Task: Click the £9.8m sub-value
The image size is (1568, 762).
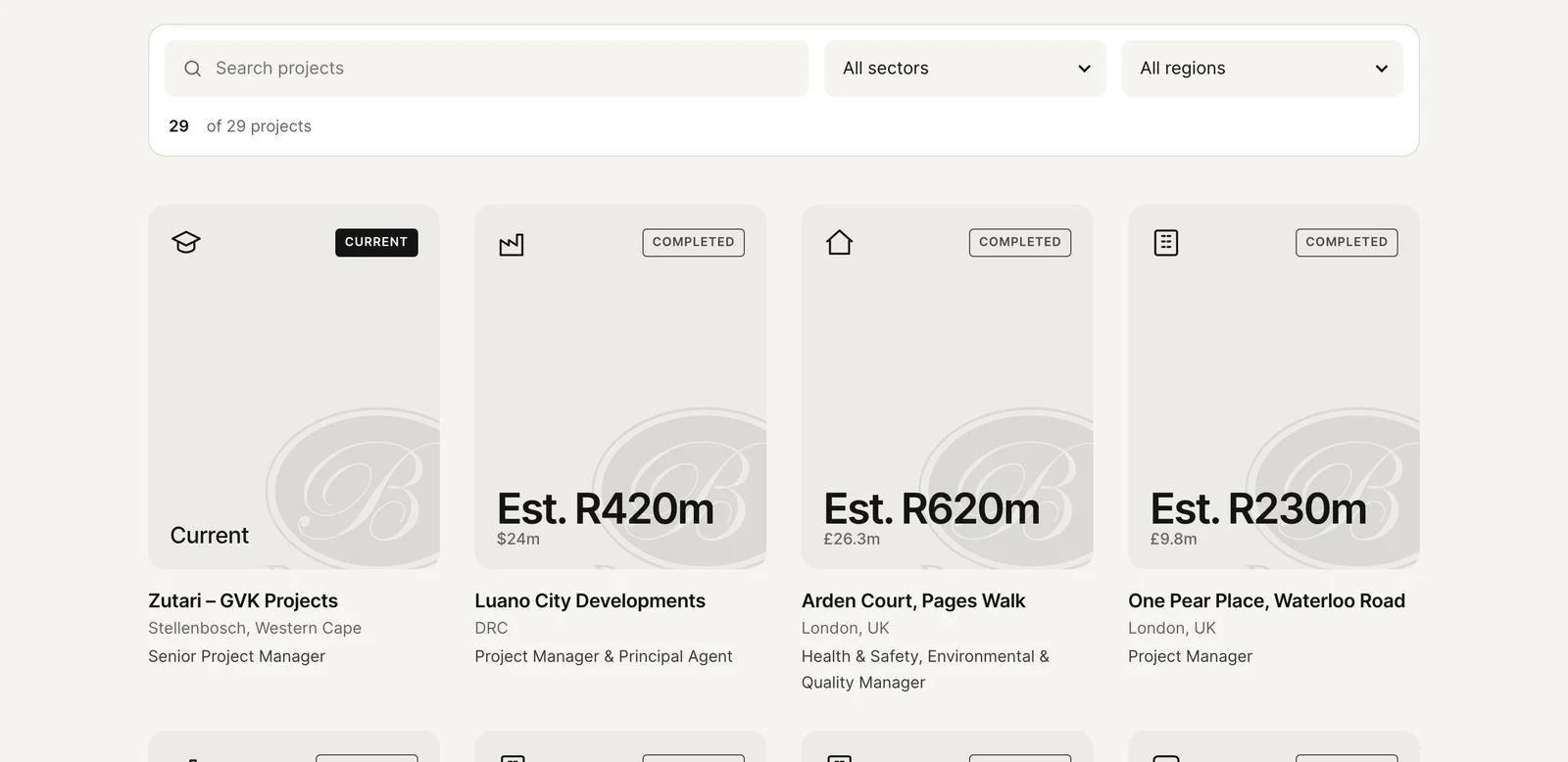Action: [1174, 539]
